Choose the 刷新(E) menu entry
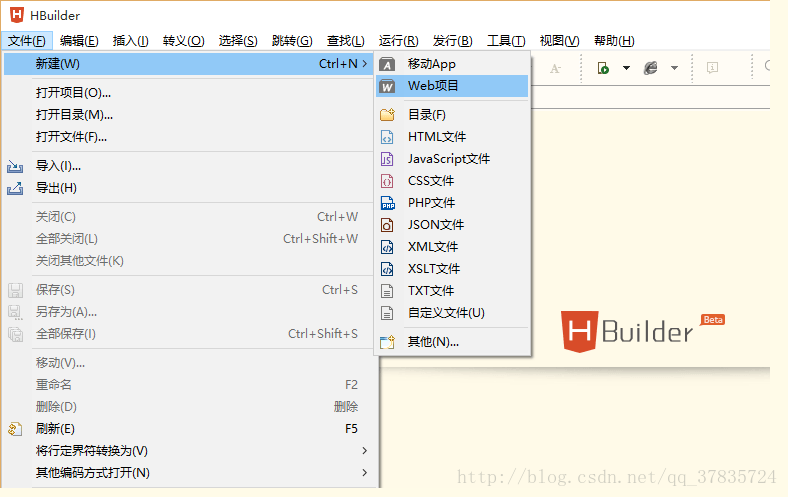788x497 pixels. click(188, 429)
